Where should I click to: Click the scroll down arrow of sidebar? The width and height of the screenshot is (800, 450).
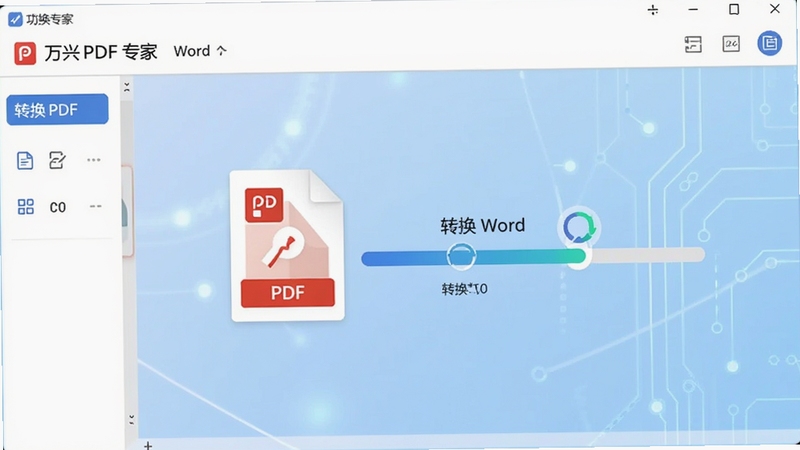coord(132,420)
